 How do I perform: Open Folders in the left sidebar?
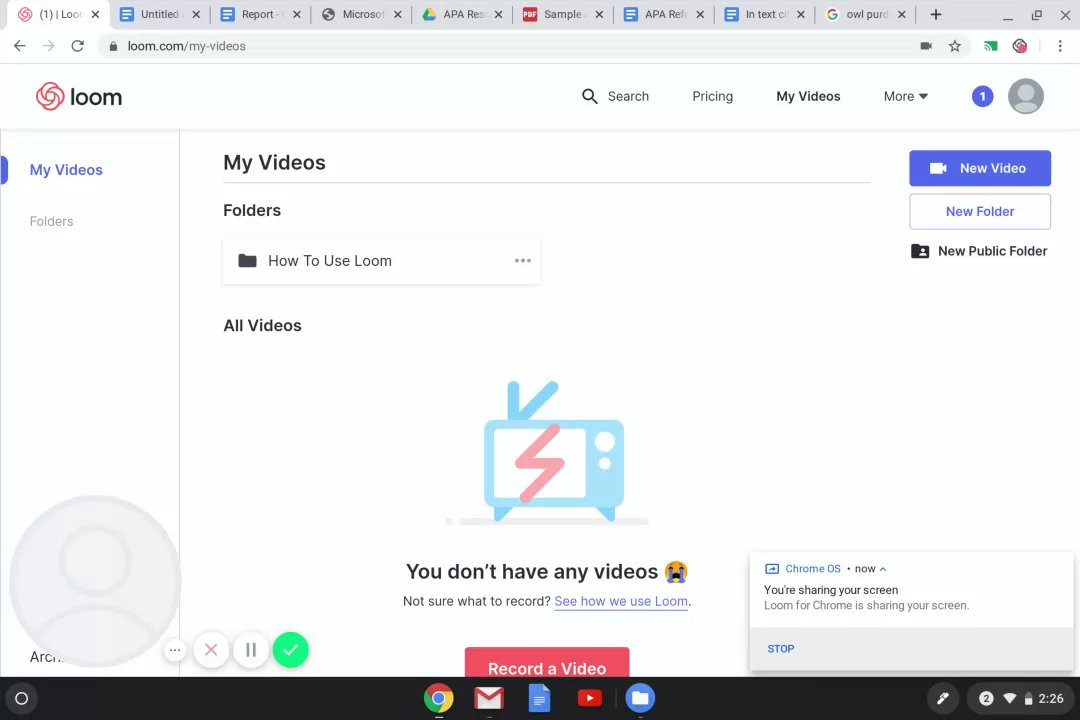[x=52, y=221]
